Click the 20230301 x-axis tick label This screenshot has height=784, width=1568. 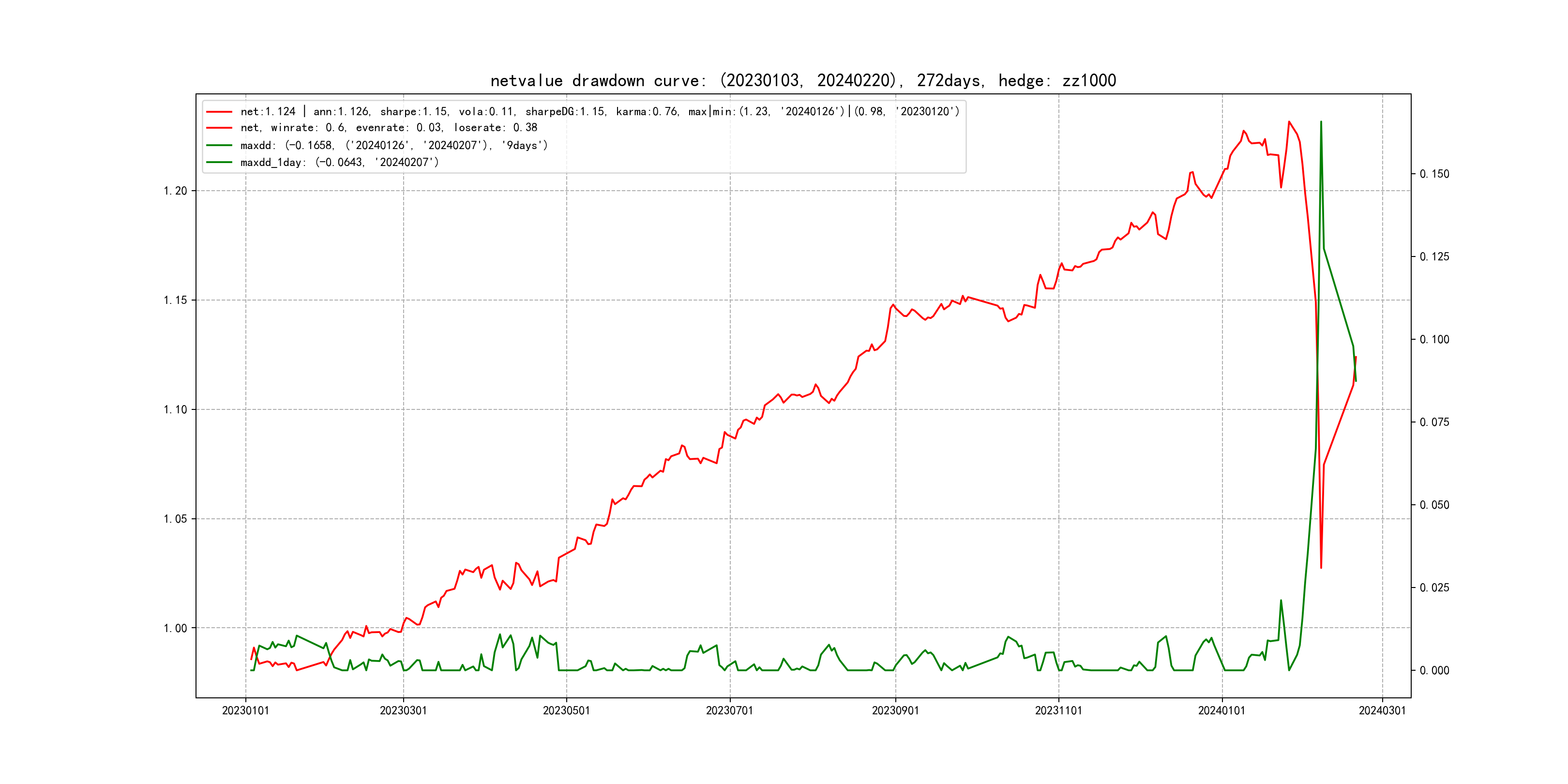coord(403,711)
